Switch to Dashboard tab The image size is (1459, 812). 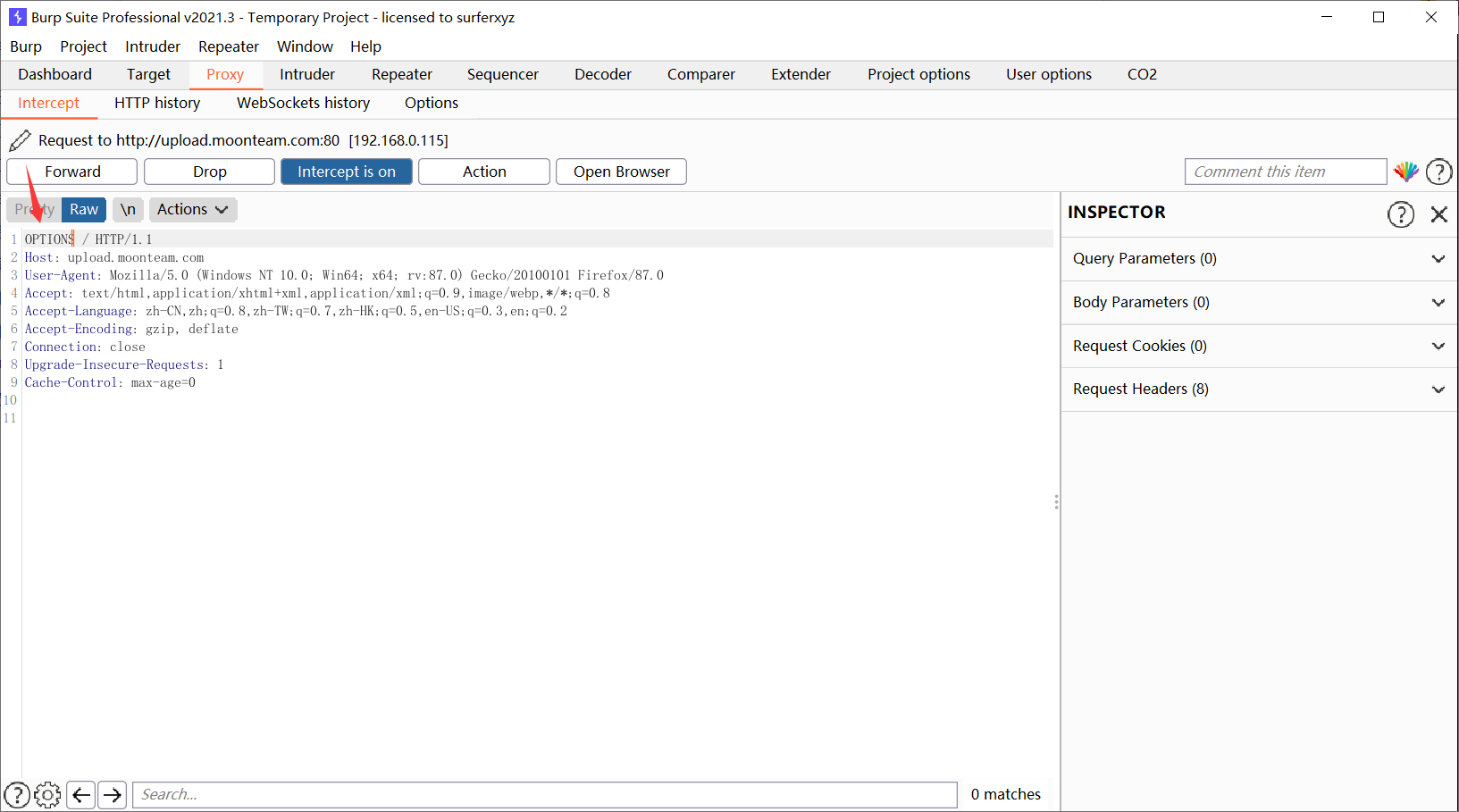(55, 74)
